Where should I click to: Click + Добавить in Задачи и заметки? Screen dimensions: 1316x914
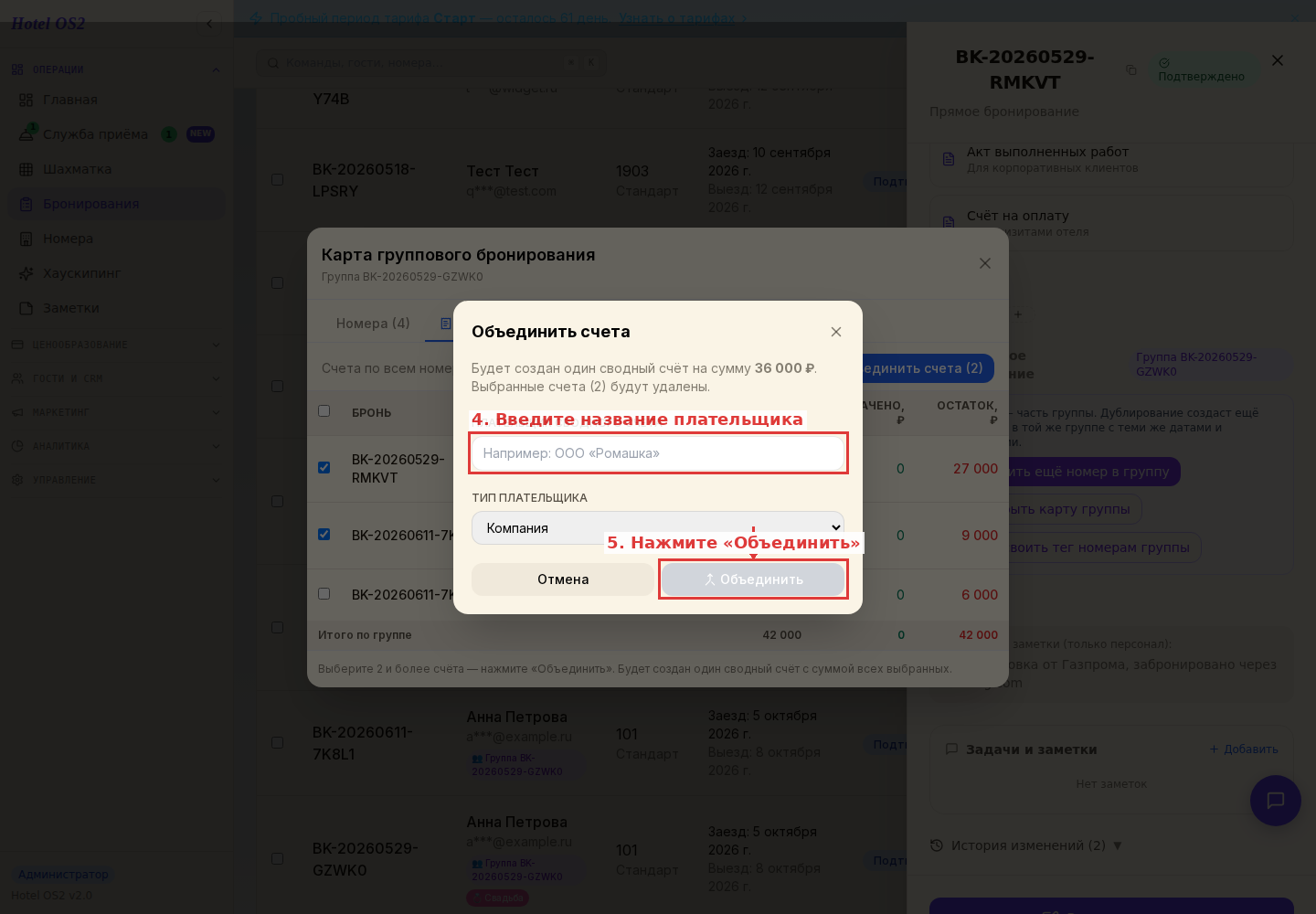click(x=1244, y=749)
